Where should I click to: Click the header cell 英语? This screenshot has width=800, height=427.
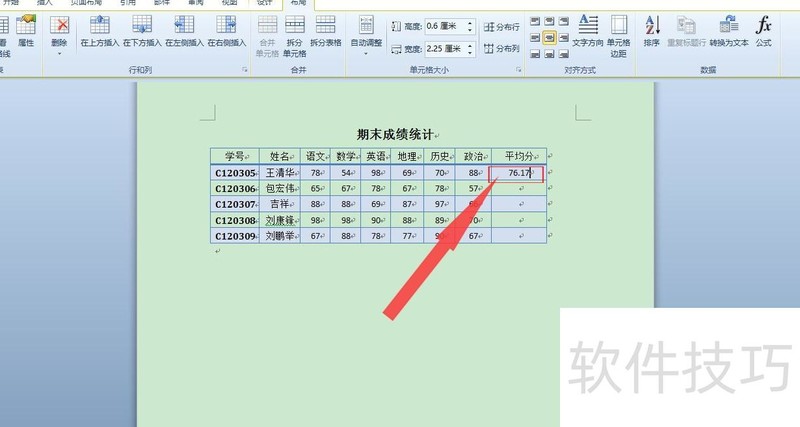click(x=376, y=156)
